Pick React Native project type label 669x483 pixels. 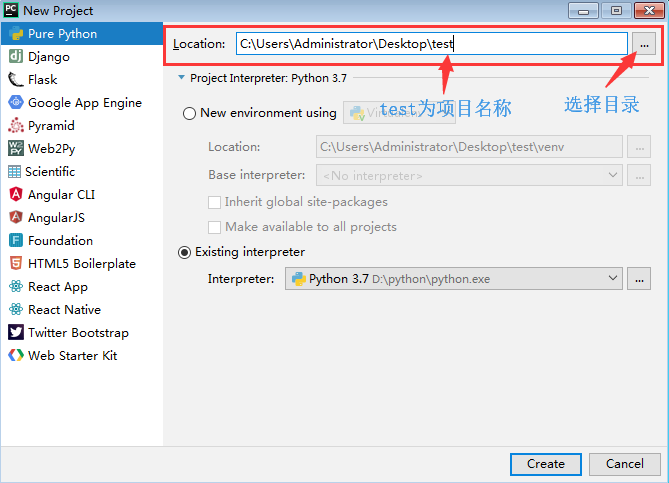(x=64, y=310)
